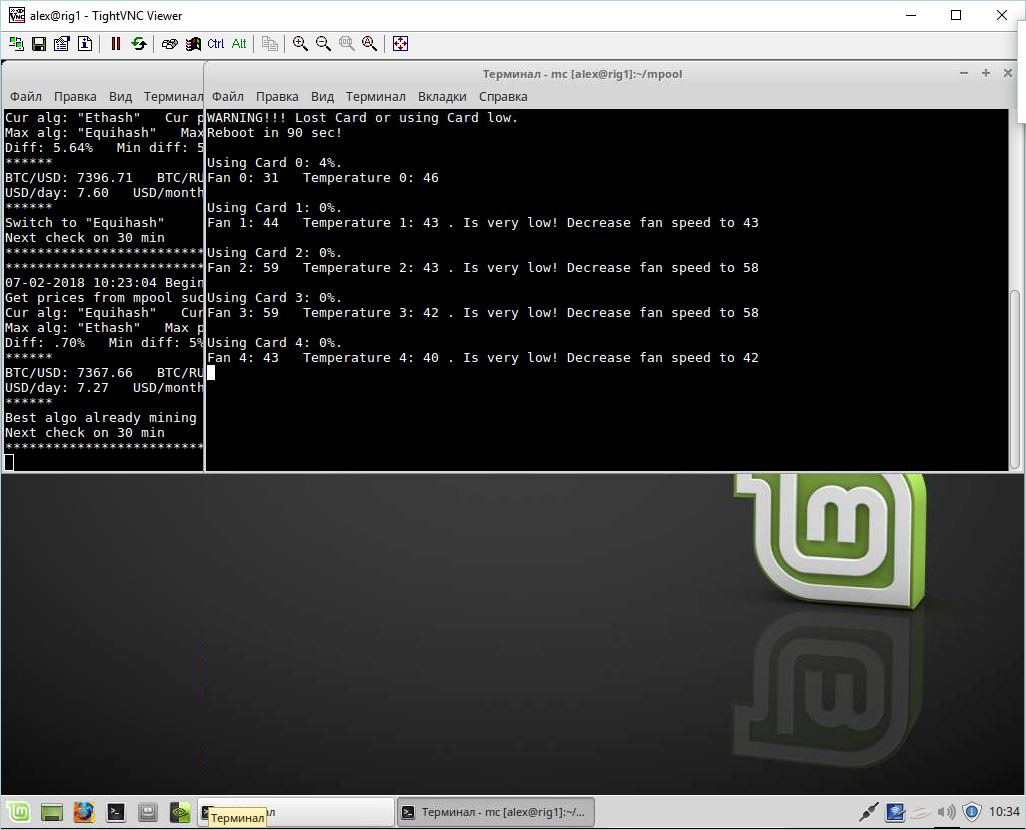Maximize the mc terminal window with plus

click(986, 73)
